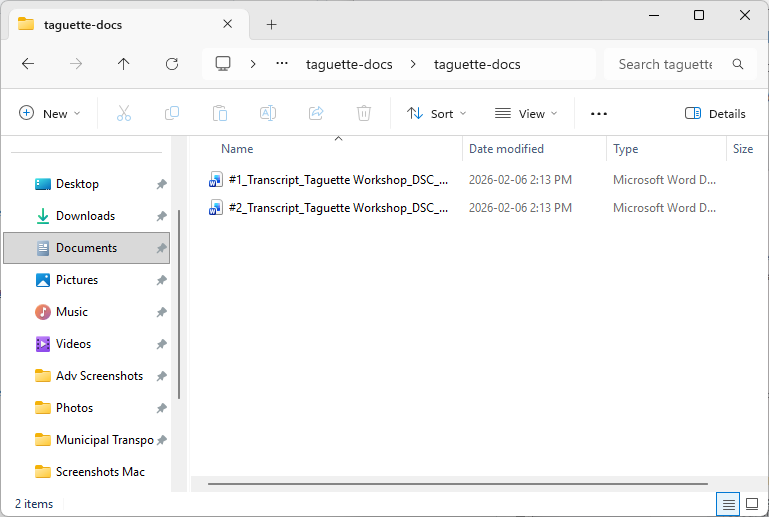Open the See more ellipsis menu
Viewport: 769px width, 517px height.
coord(599,114)
